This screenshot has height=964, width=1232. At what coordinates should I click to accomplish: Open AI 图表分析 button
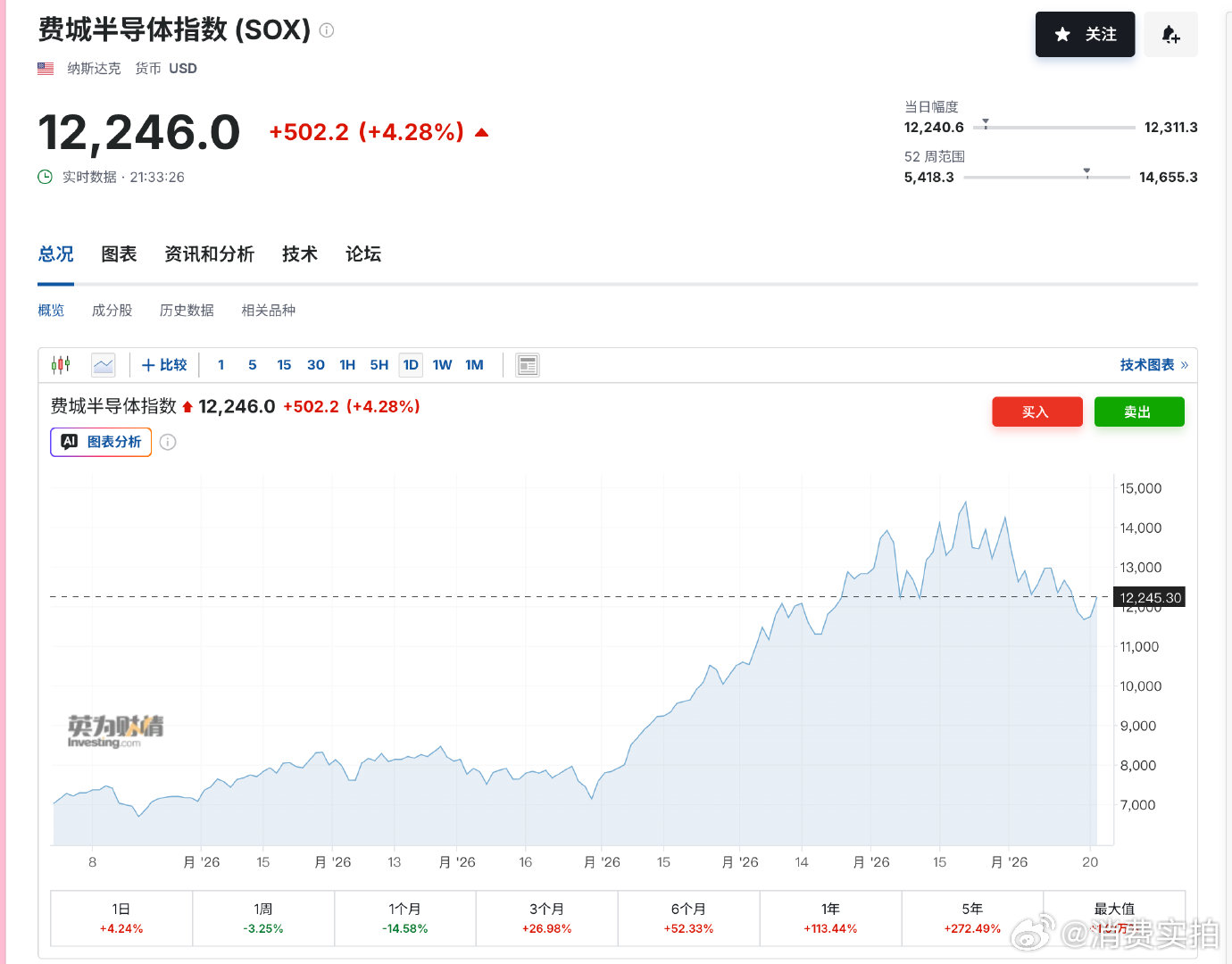click(101, 442)
